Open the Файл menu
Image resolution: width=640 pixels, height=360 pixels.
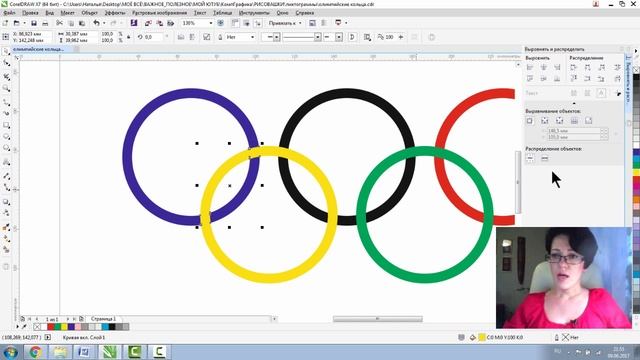(x=9, y=13)
